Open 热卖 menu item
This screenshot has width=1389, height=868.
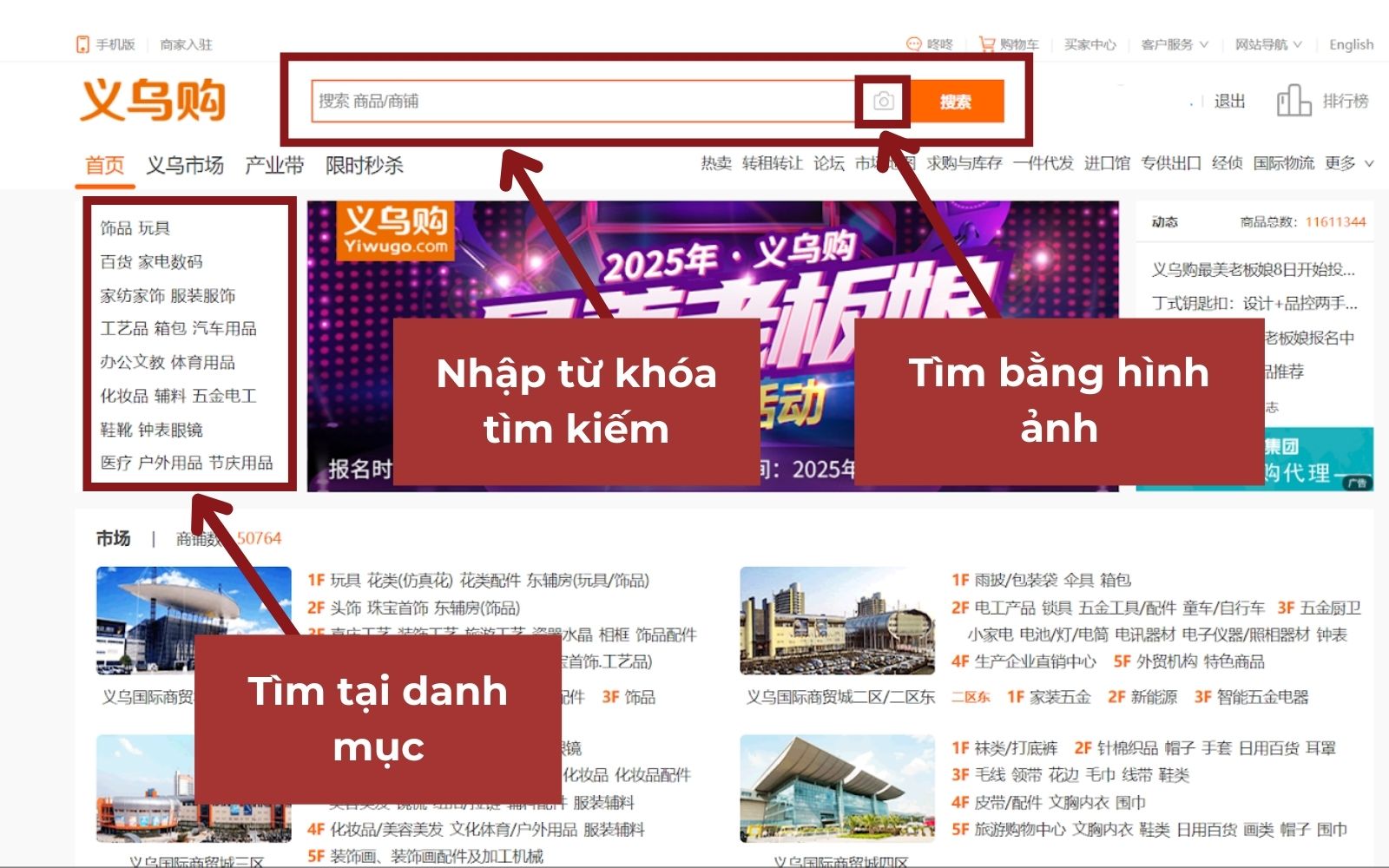pyautogui.click(x=716, y=163)
